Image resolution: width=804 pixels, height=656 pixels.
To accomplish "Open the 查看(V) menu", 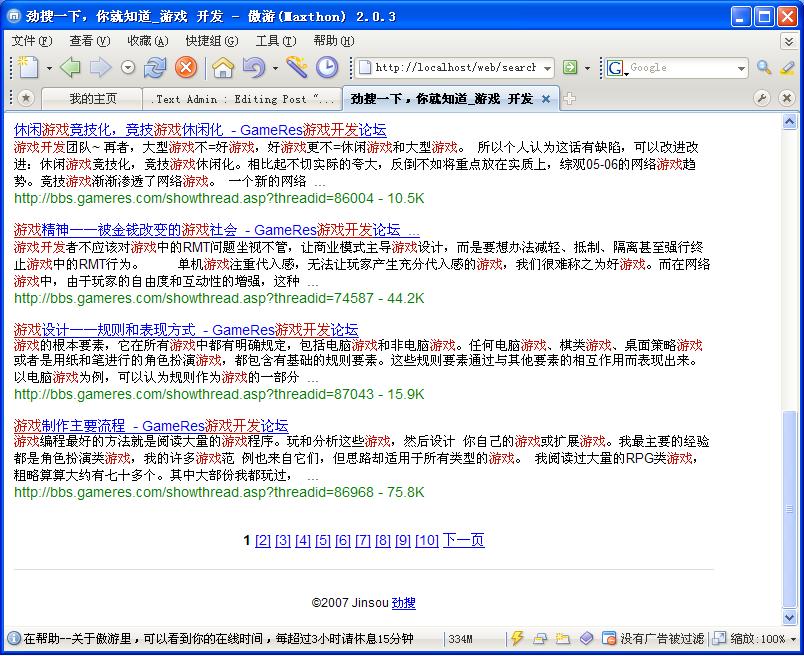I will click(x=90, y=41).
